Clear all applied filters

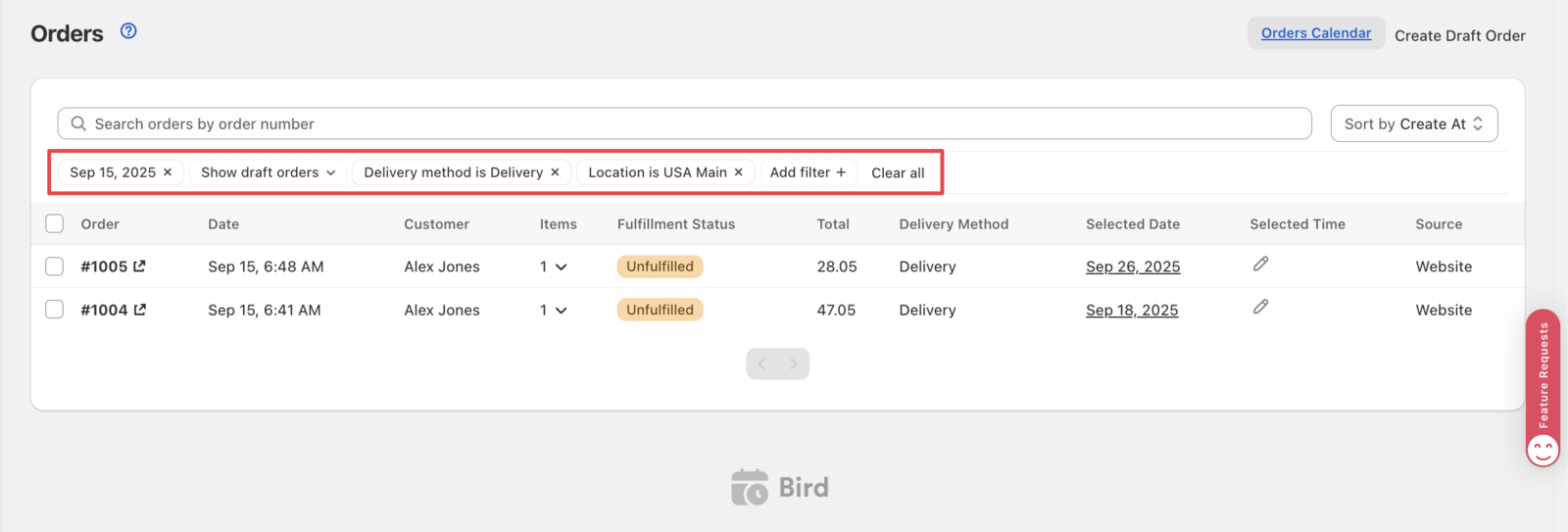[898, 172]
